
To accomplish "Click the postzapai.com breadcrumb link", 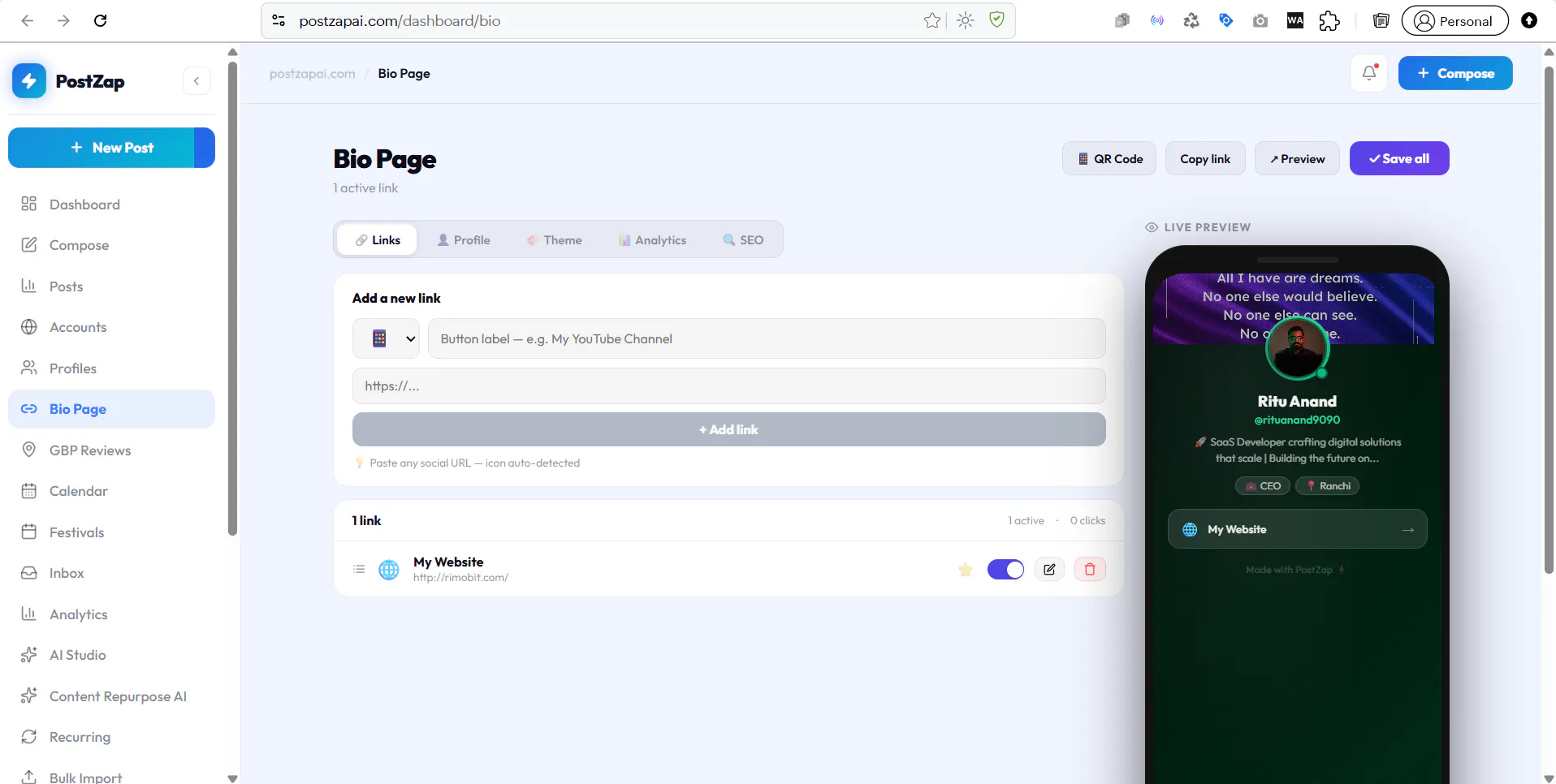I will pyautogui.click(x=312, y=74).
